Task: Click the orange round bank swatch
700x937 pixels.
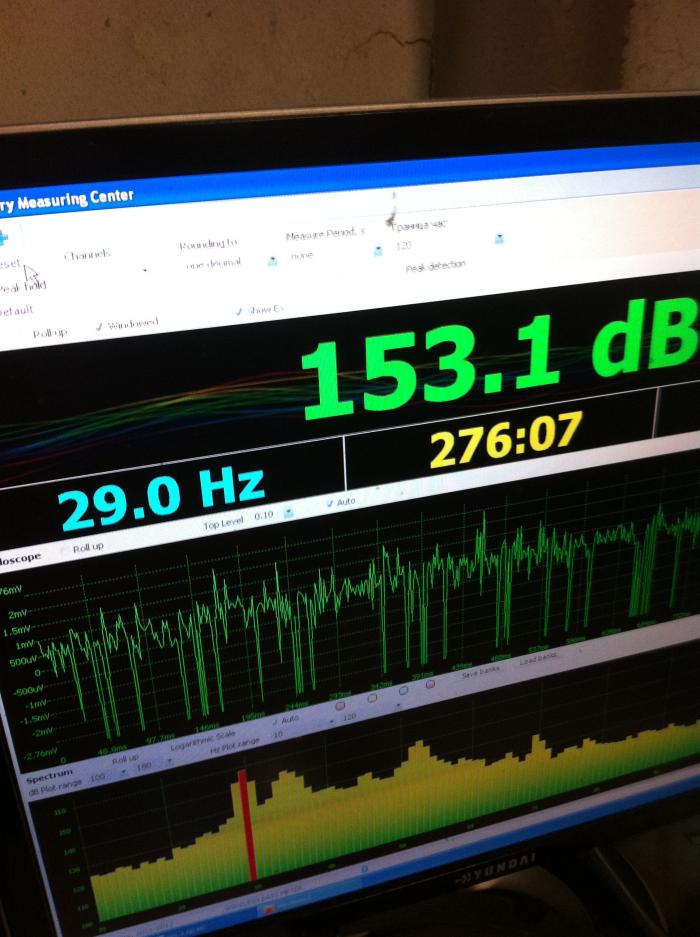Action: 372,698
